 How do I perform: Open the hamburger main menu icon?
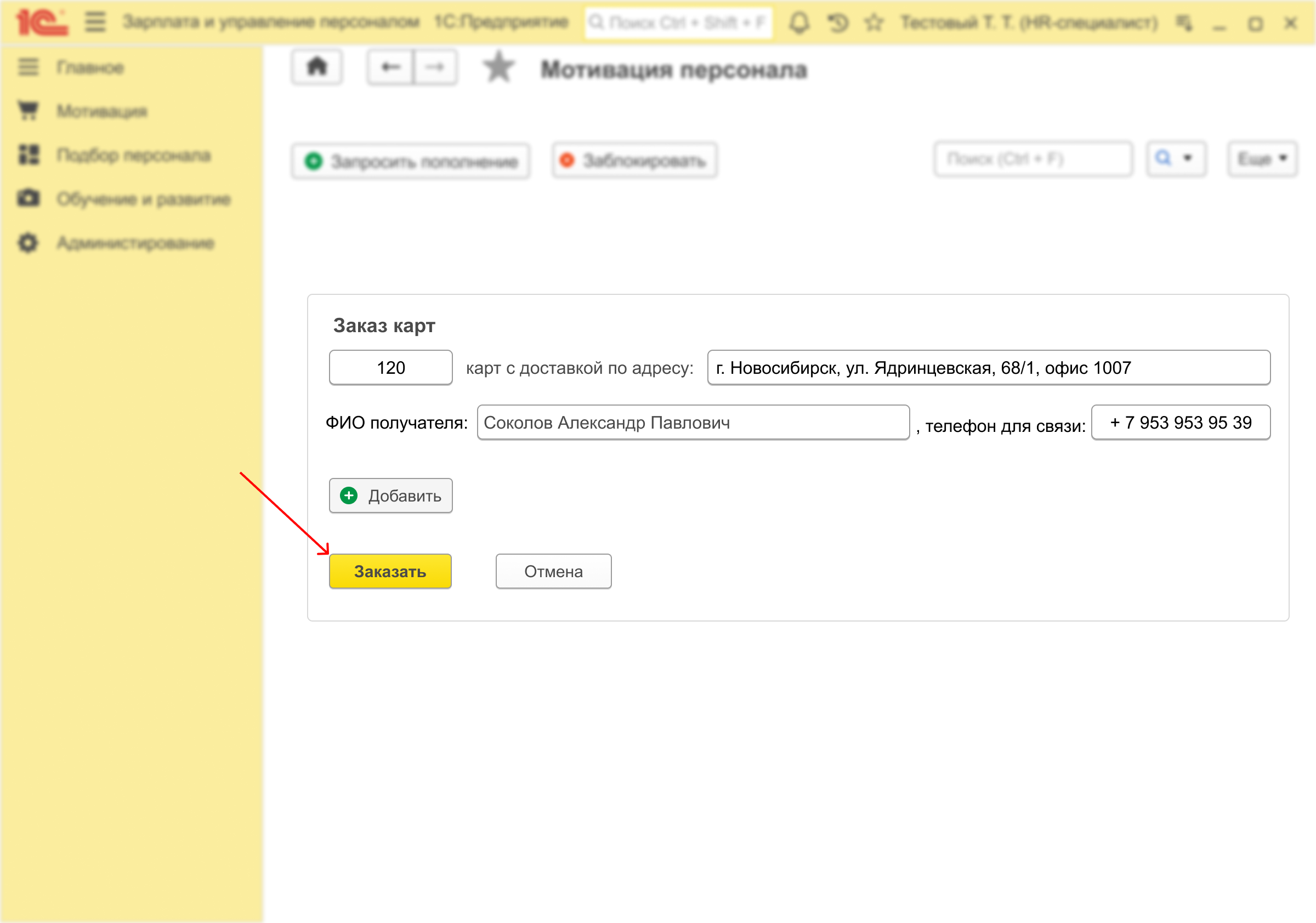coord(95,22)
